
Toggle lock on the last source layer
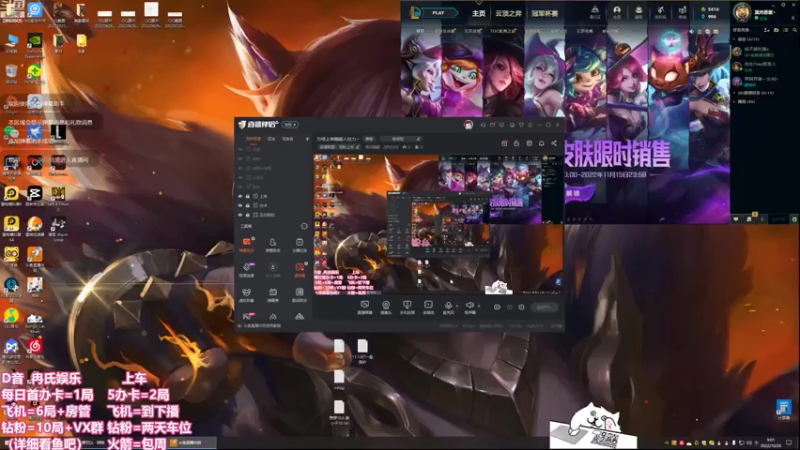coord(248,215)
